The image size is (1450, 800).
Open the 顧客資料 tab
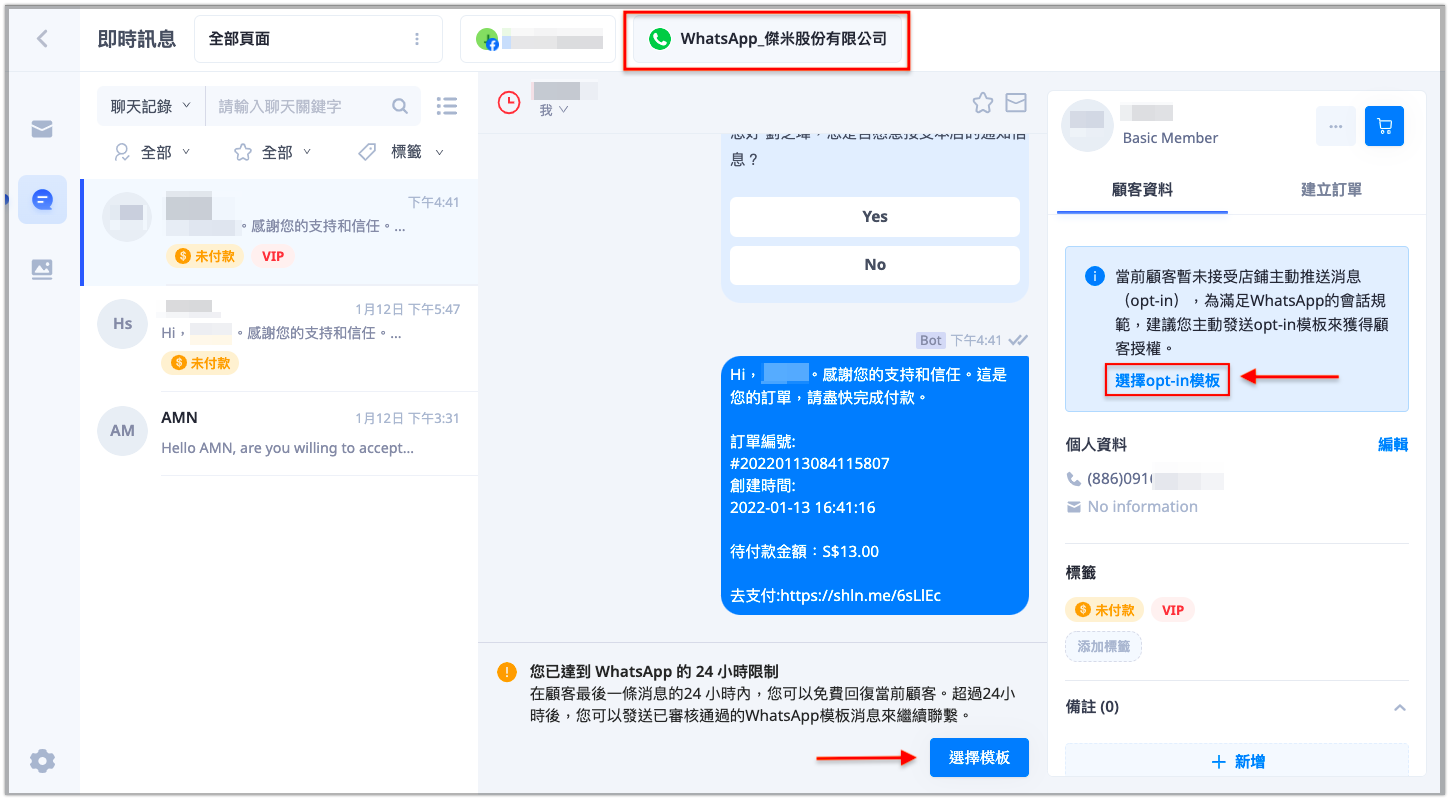(1142, 189)
